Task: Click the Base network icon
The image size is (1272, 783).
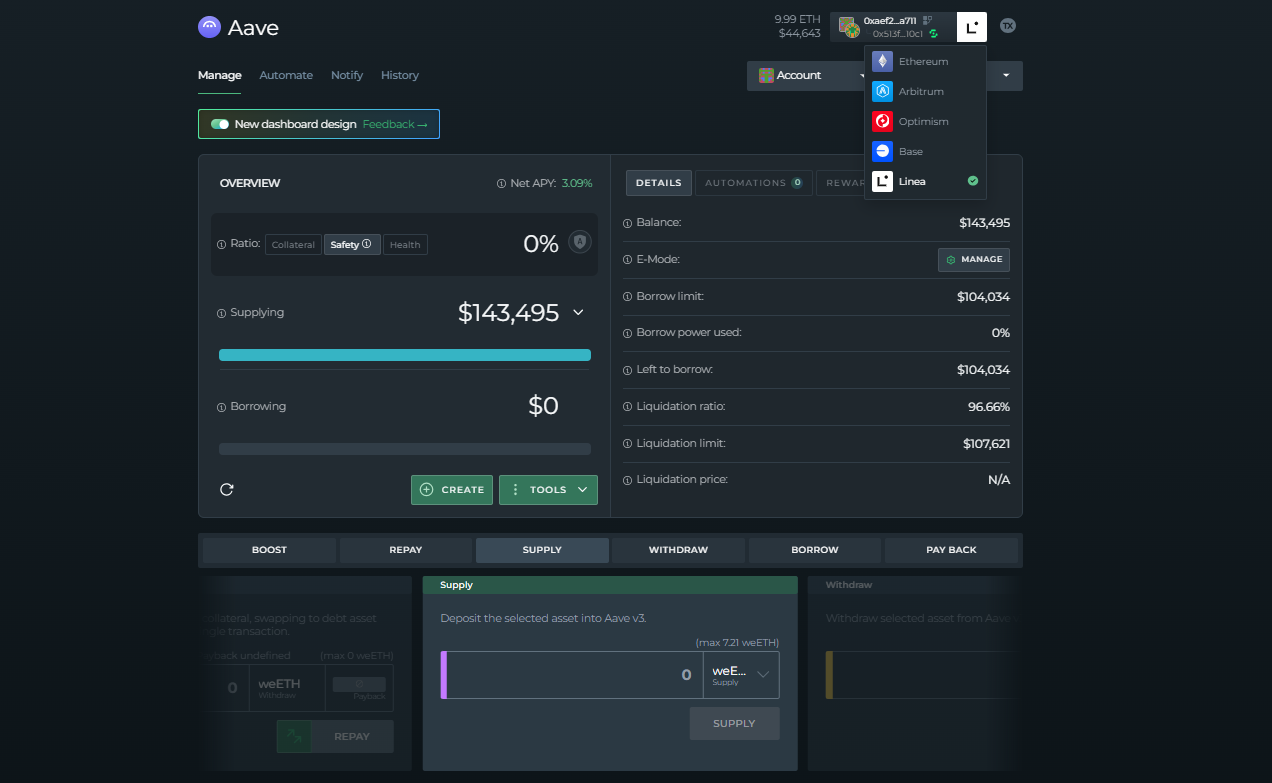Action: click(882, 151)
